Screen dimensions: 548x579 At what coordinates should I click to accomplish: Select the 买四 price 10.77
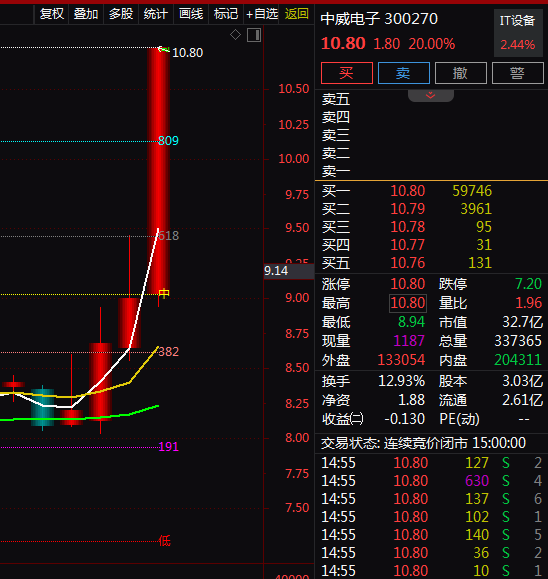coord(408,245)
